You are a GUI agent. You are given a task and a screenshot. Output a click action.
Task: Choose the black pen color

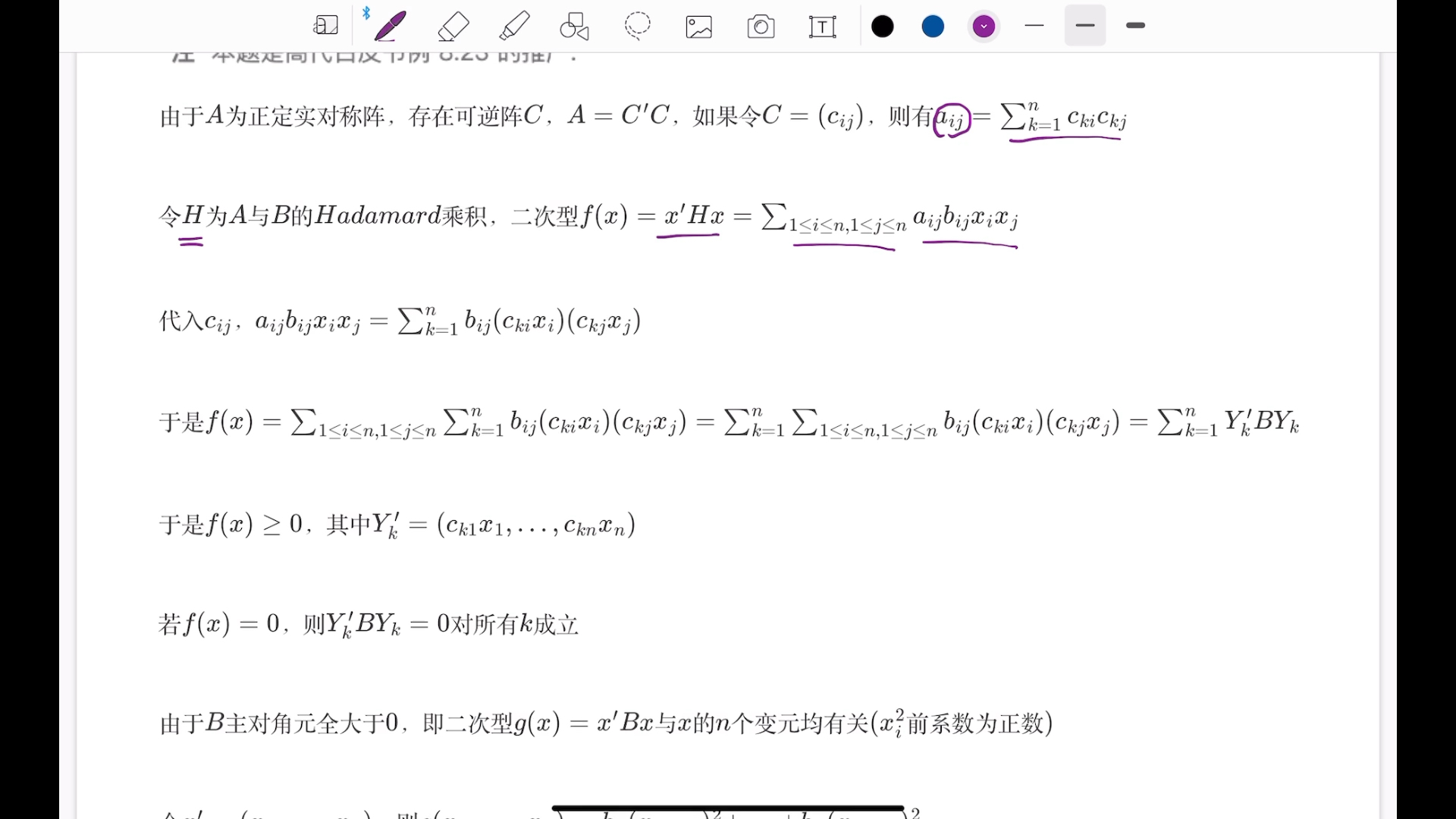[x=883, y=27]
